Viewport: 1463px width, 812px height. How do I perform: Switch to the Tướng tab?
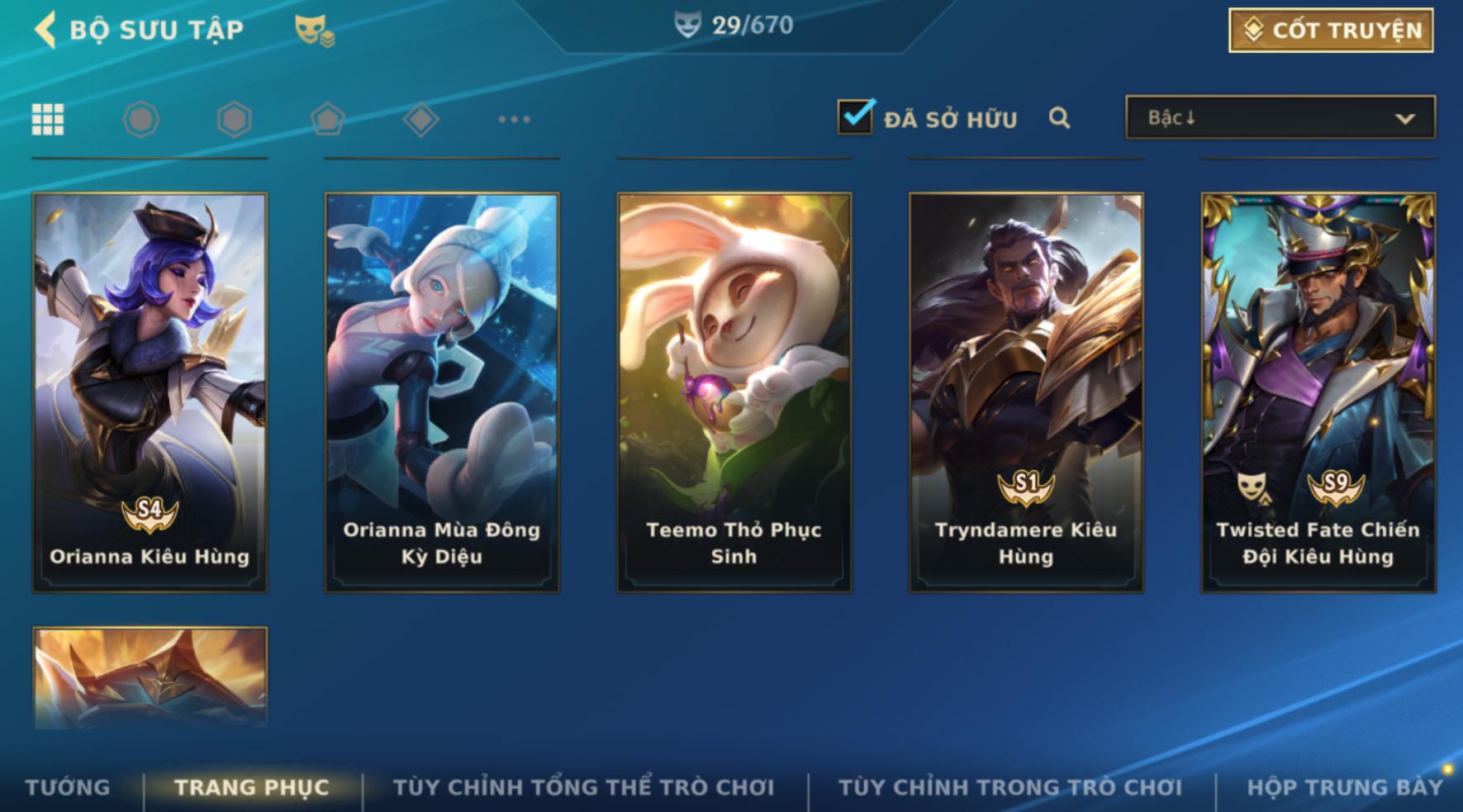click(x=68, y=787)
